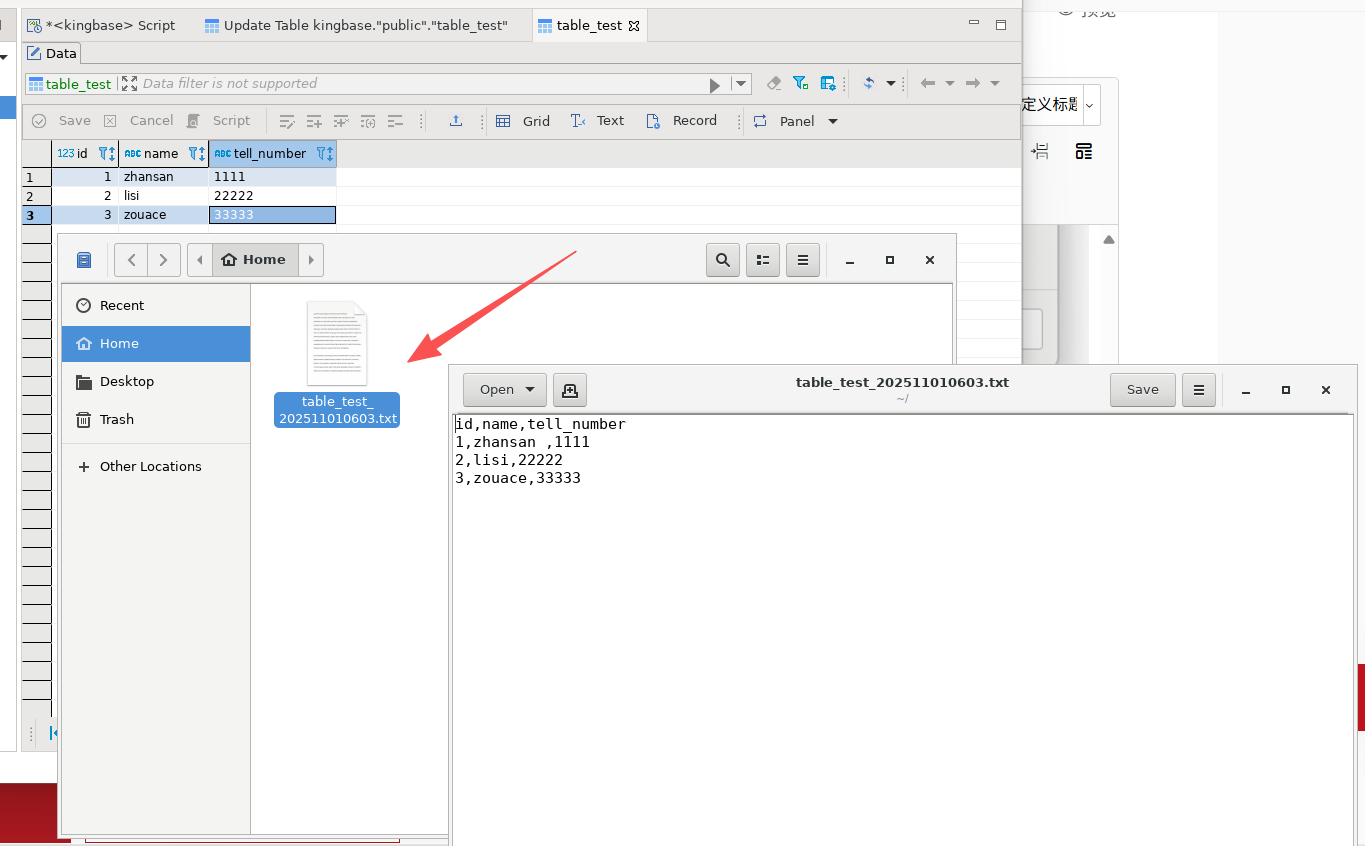Image resolution: width=1365 pixels, height=846 pixels.
Task: Click the export data upload arrow icon
Action: pyautogui.click(x=456, y=121)
